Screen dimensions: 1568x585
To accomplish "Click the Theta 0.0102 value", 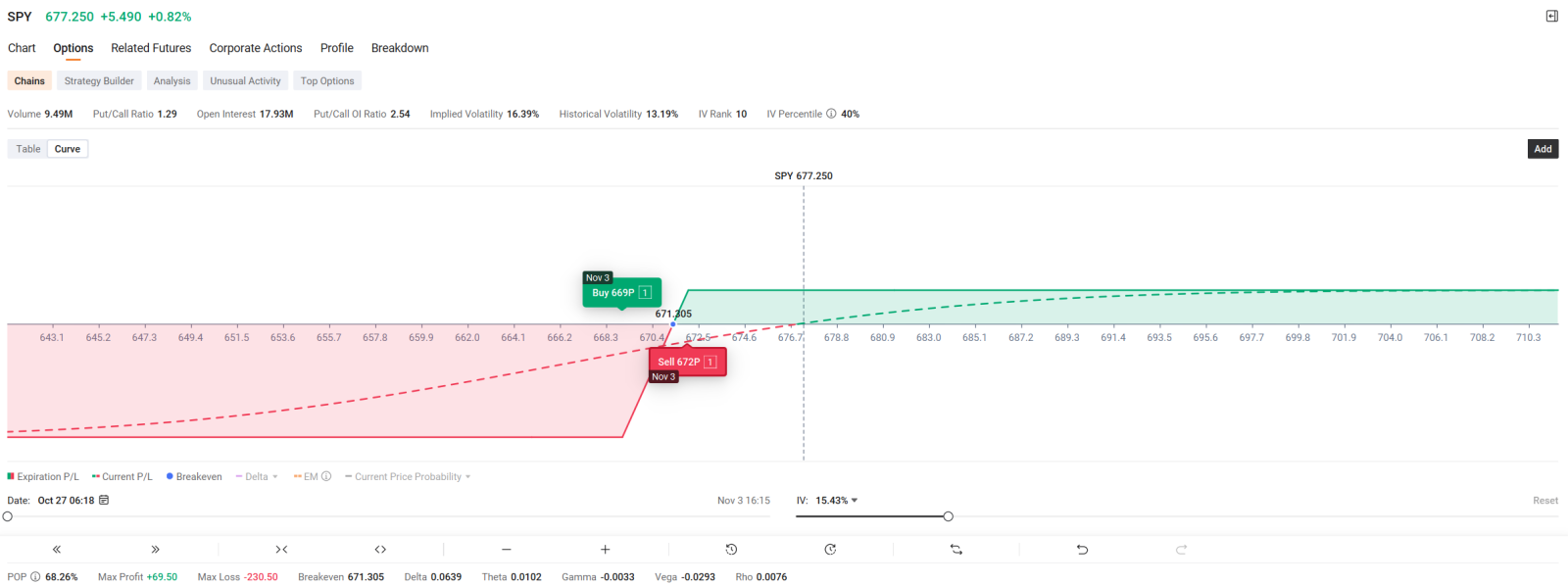I will 526,577.
